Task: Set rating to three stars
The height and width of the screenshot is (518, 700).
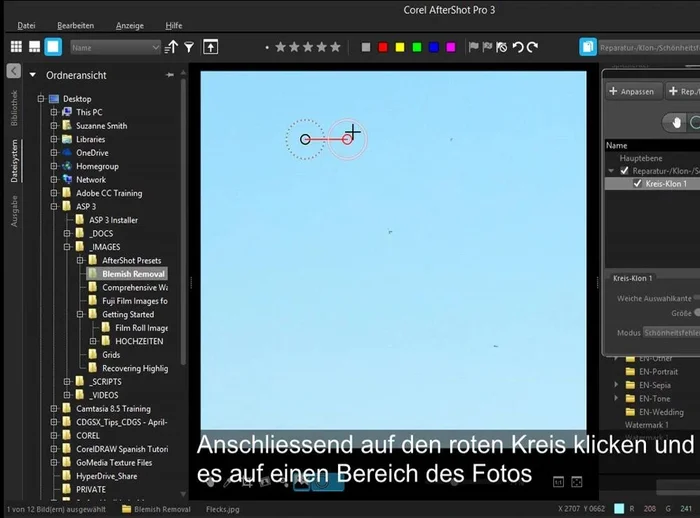Action: (308, 47)
